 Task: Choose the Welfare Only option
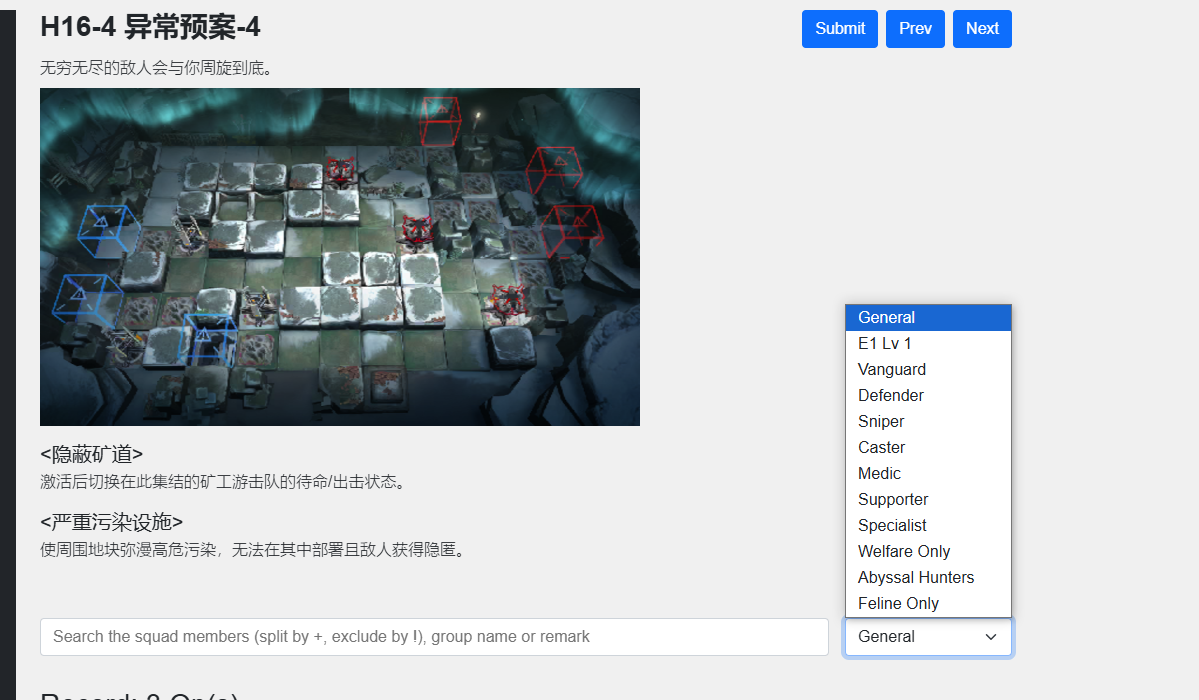pyautogui.click(x=928, y=552)
